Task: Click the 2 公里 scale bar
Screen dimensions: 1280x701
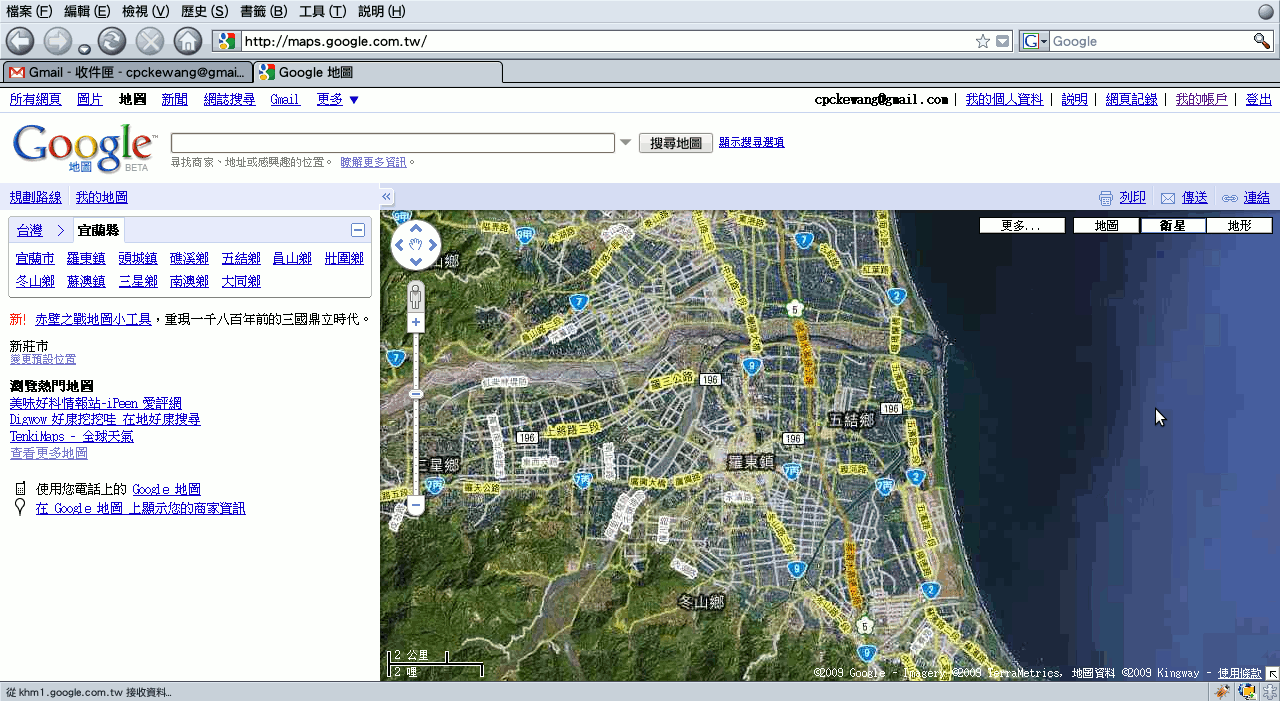Action: 417,657
